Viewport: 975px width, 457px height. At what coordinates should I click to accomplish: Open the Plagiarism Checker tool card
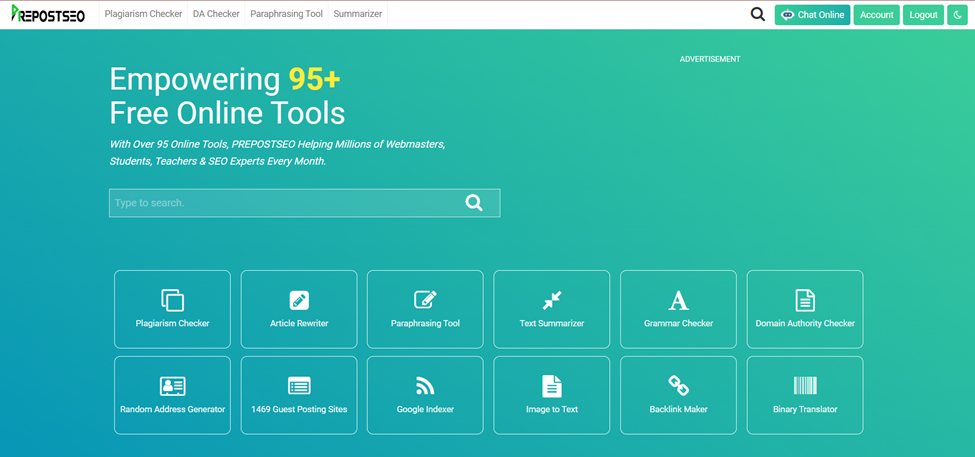click(172, 309)
